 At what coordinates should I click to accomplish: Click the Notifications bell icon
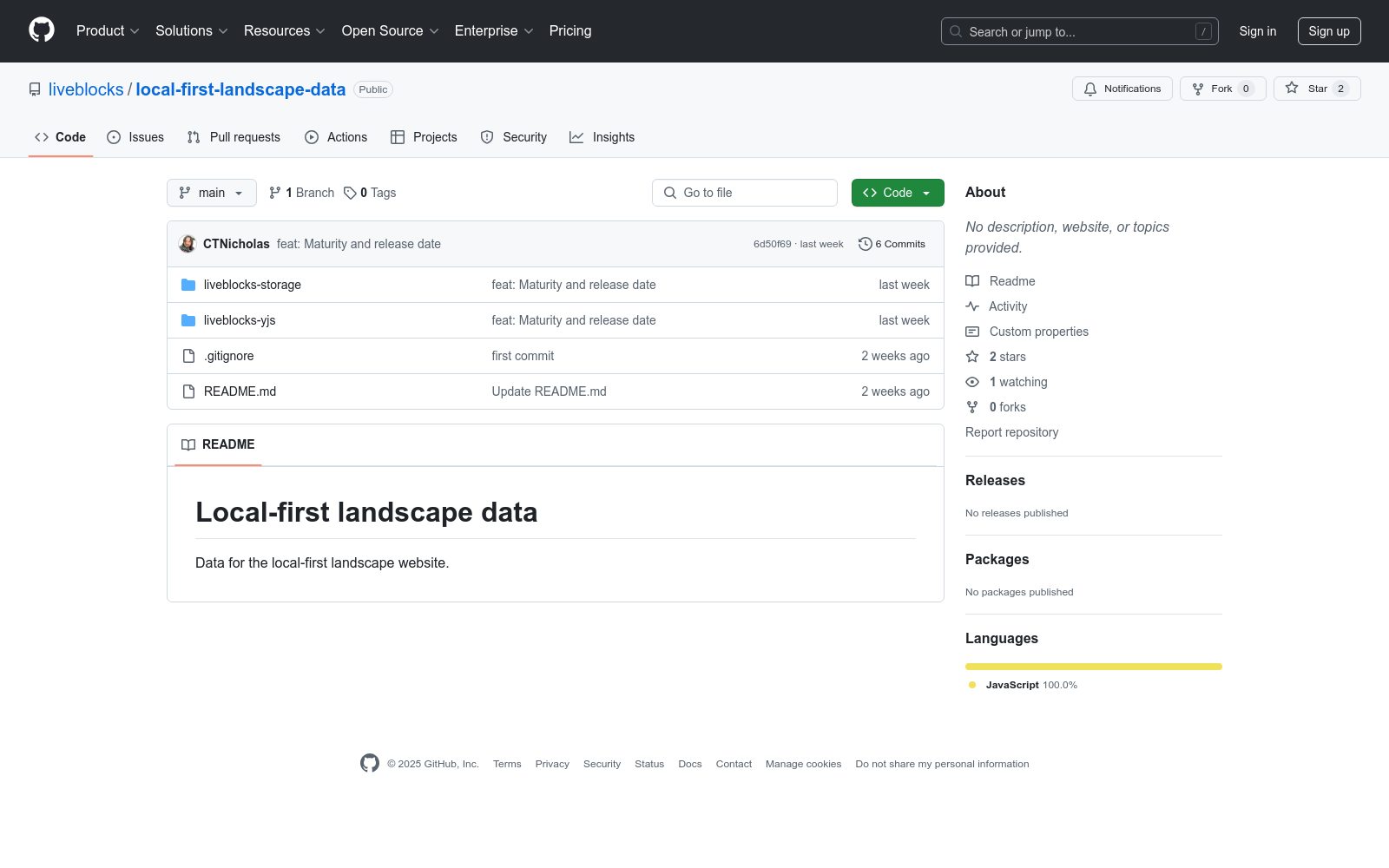[x=1090, y=89]
